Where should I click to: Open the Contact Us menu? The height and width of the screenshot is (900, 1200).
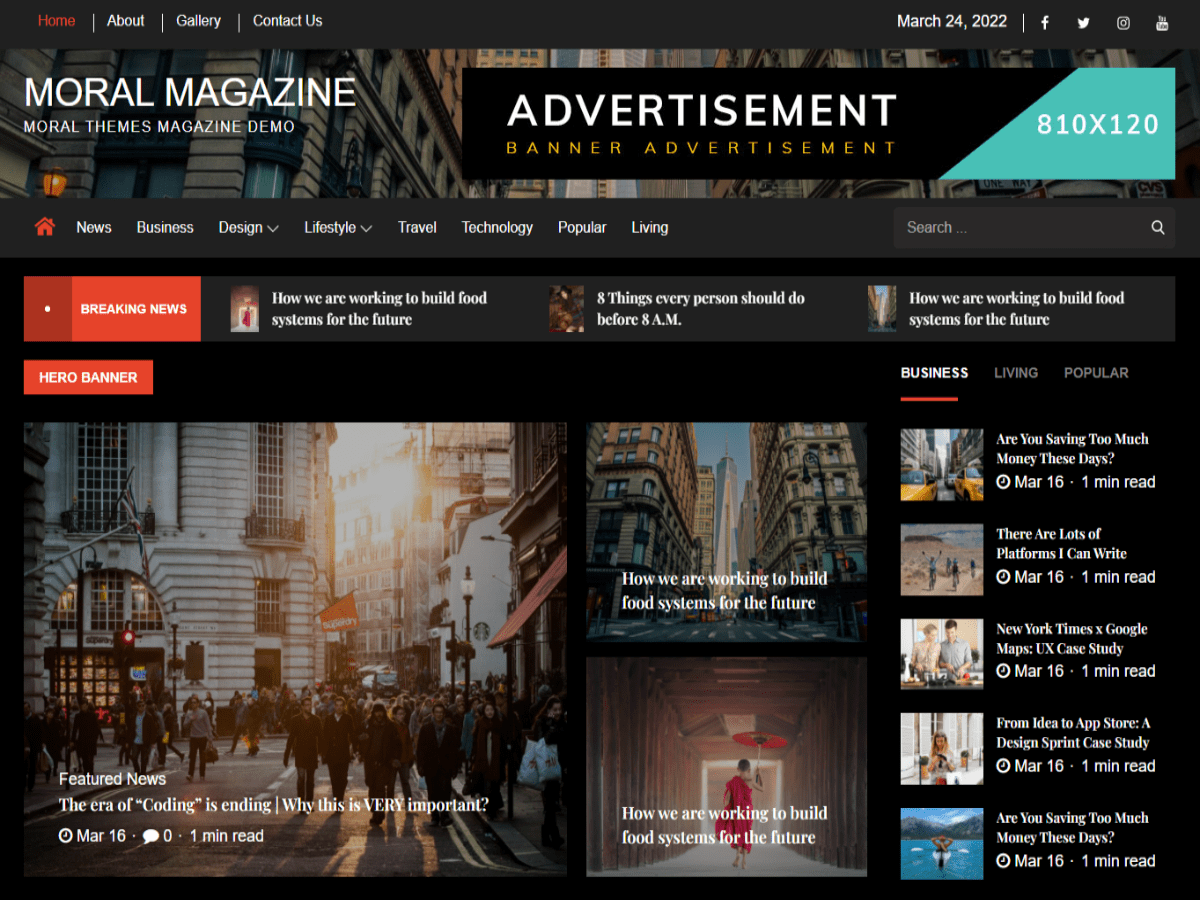tap(287, 20)
